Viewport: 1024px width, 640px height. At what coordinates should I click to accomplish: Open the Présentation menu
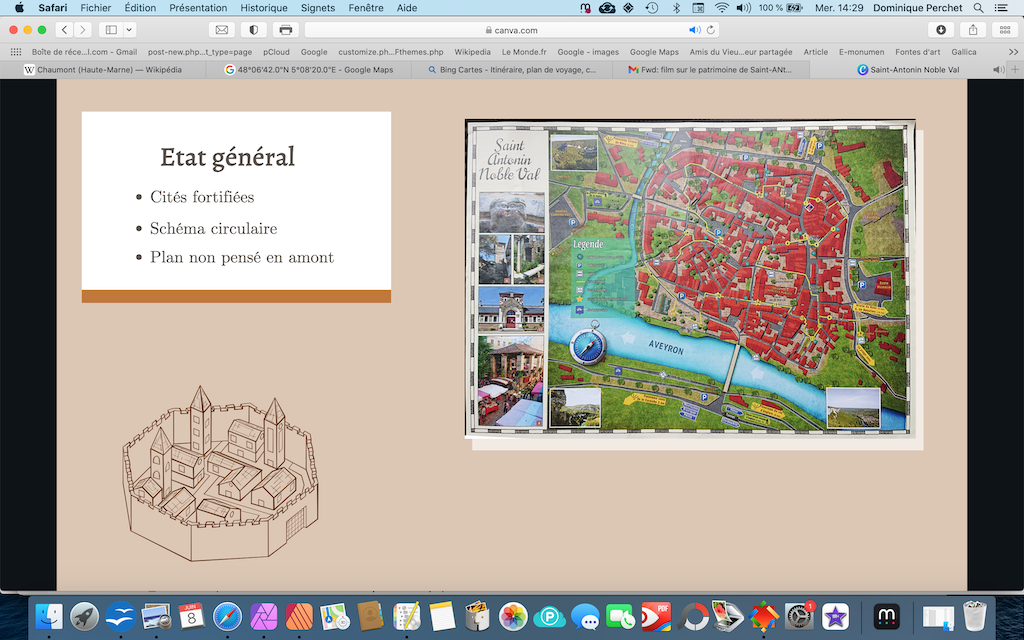point(198,8)
